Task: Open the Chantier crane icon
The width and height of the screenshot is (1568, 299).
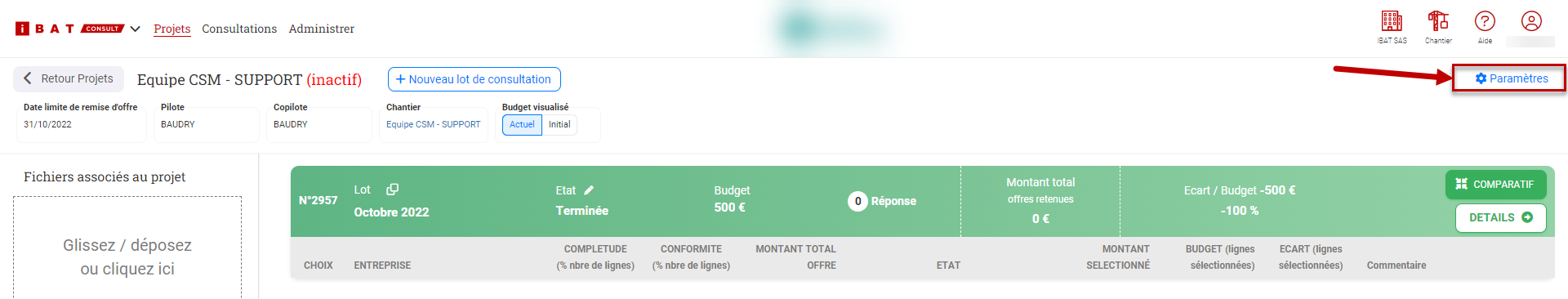Action: (x=1438, y=21)
